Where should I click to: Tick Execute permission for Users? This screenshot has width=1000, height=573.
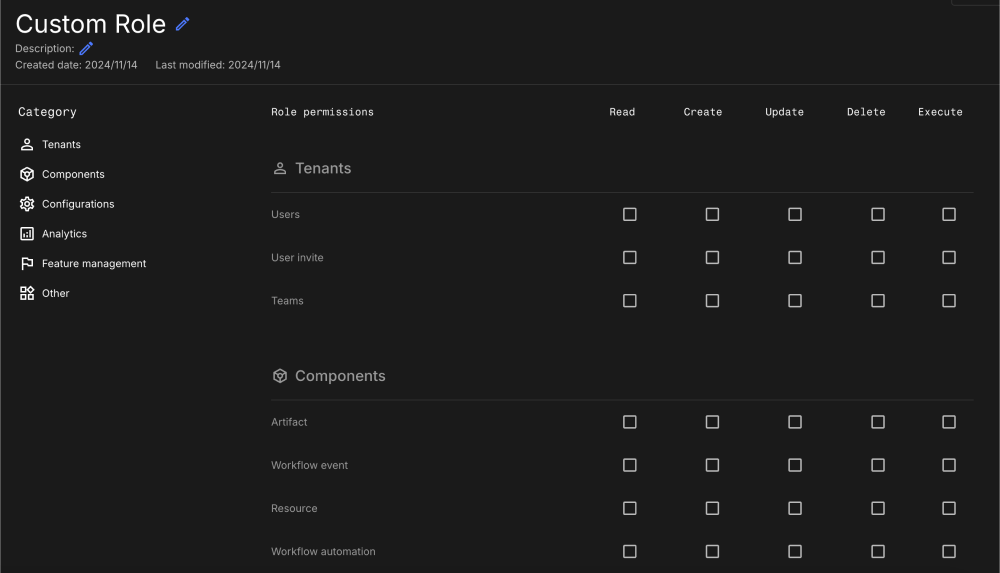949,214
